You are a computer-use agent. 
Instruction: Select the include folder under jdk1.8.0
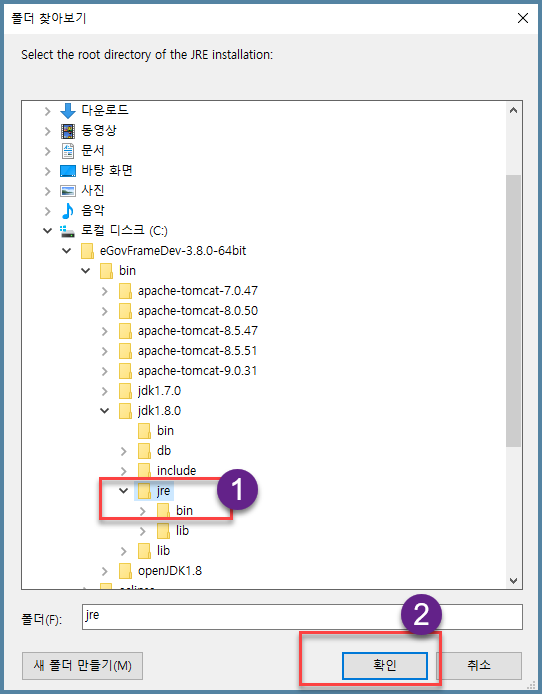(177, 470)
